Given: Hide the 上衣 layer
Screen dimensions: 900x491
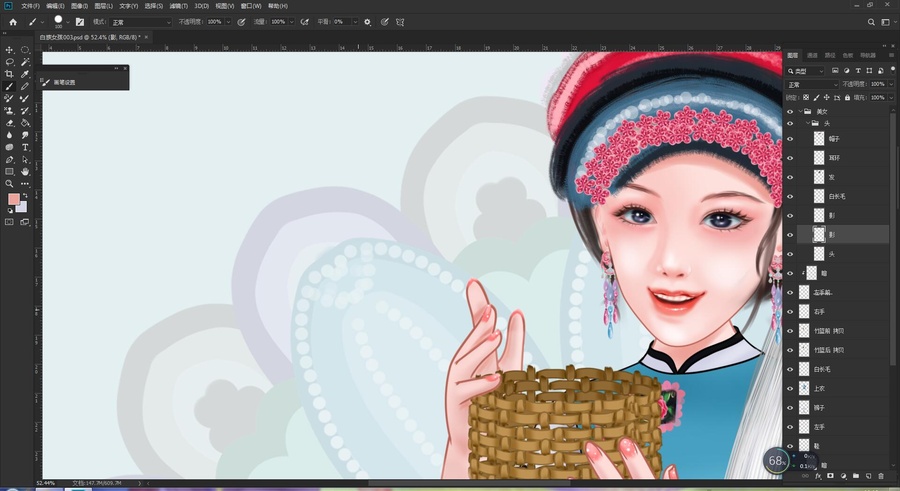Looking at the screenshot, I should click(790, 388).
